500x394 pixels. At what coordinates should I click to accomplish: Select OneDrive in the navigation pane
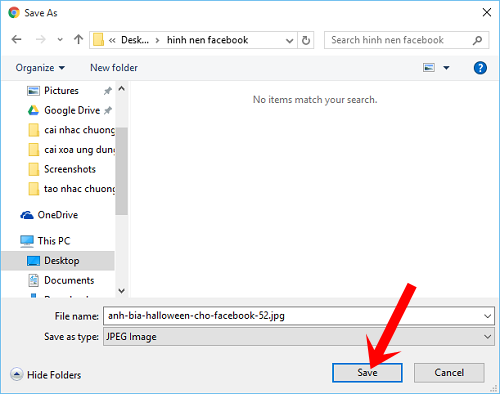click(x=58, y=215)
